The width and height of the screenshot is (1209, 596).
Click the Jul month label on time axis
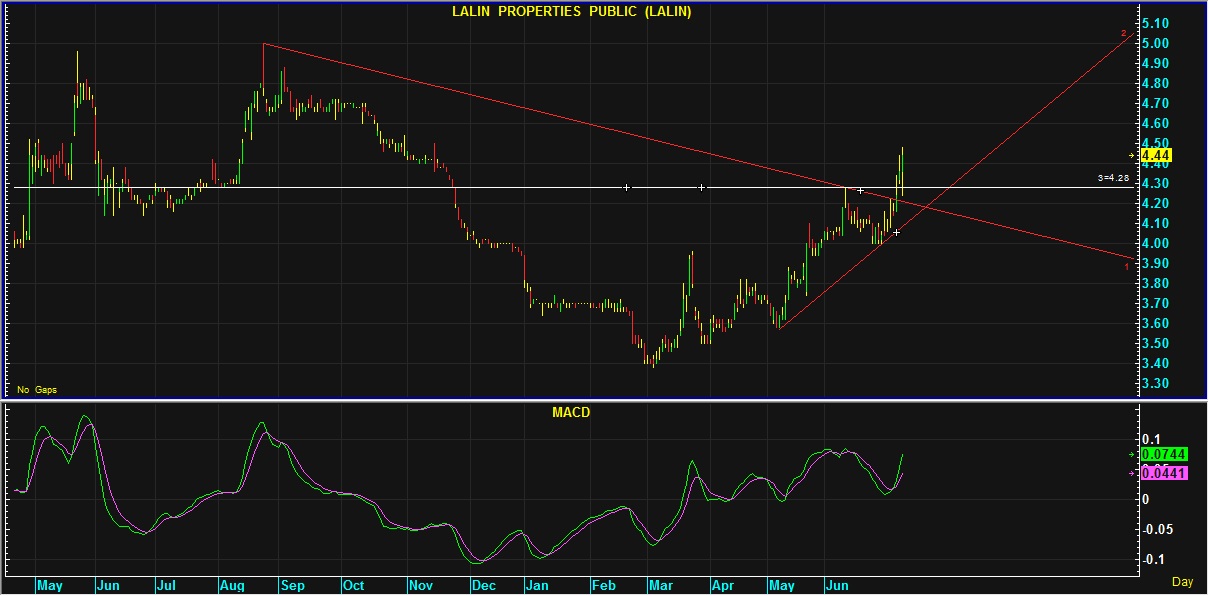[167, 586]
